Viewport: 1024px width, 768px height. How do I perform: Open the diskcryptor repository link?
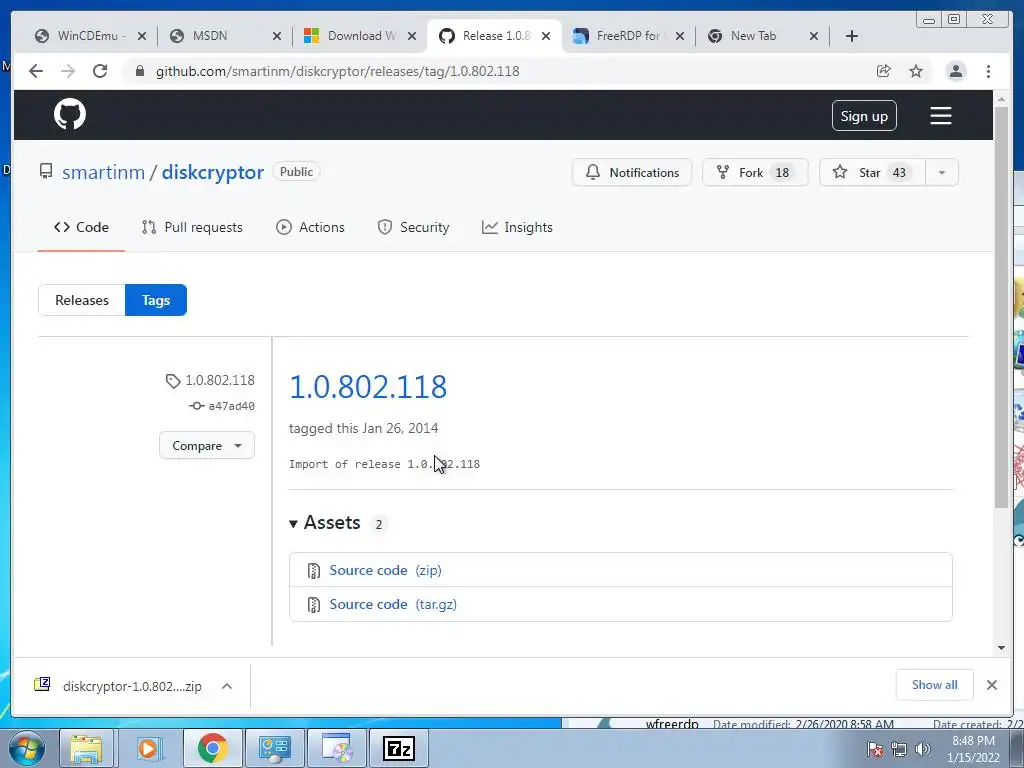point(213,172)
